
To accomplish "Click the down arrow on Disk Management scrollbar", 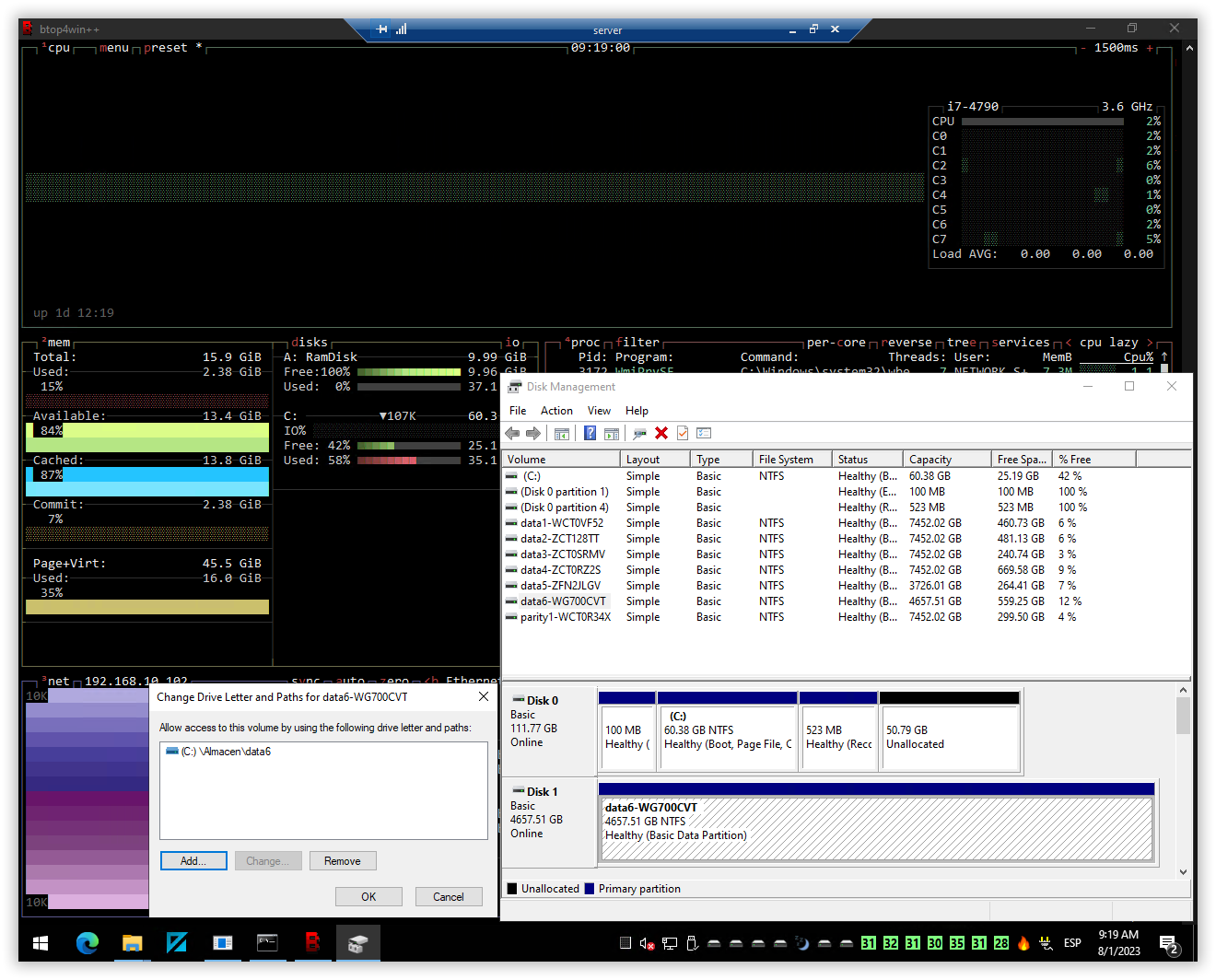I will pyautogui.click(x=1183, y=872).
